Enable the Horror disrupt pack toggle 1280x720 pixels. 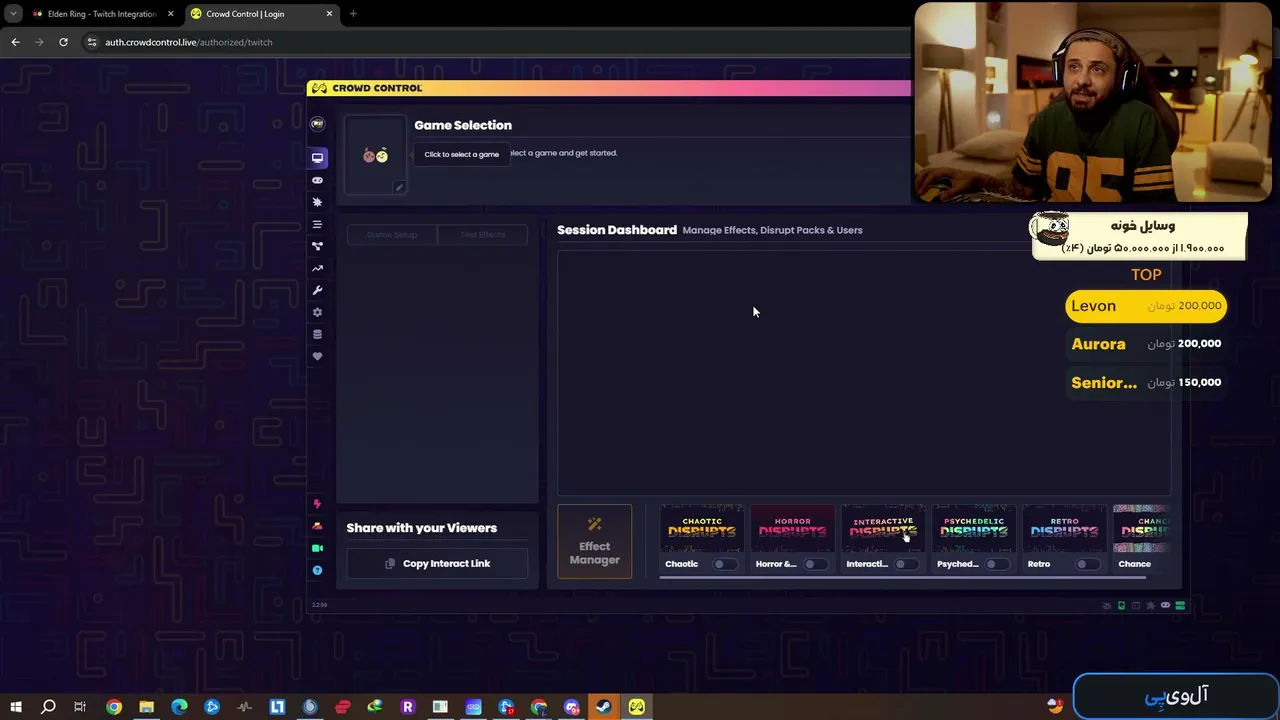(814, 564)
